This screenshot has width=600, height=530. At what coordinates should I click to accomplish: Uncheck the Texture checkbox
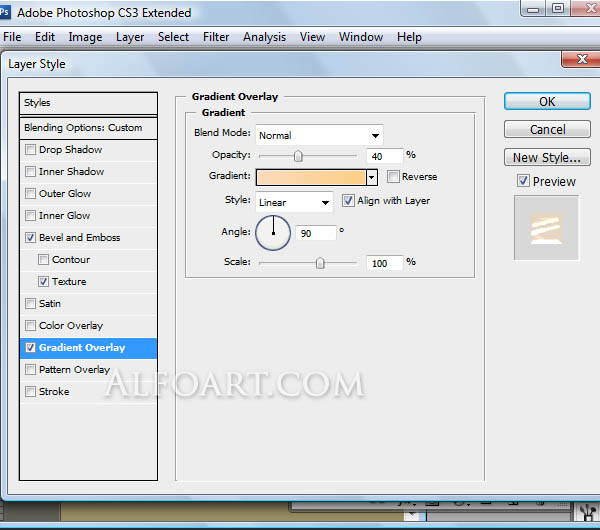click(43, 282)
